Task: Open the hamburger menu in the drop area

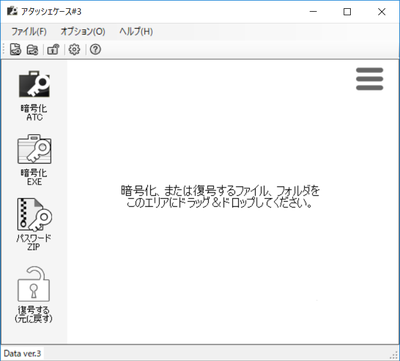Action: tap(369, 79)
